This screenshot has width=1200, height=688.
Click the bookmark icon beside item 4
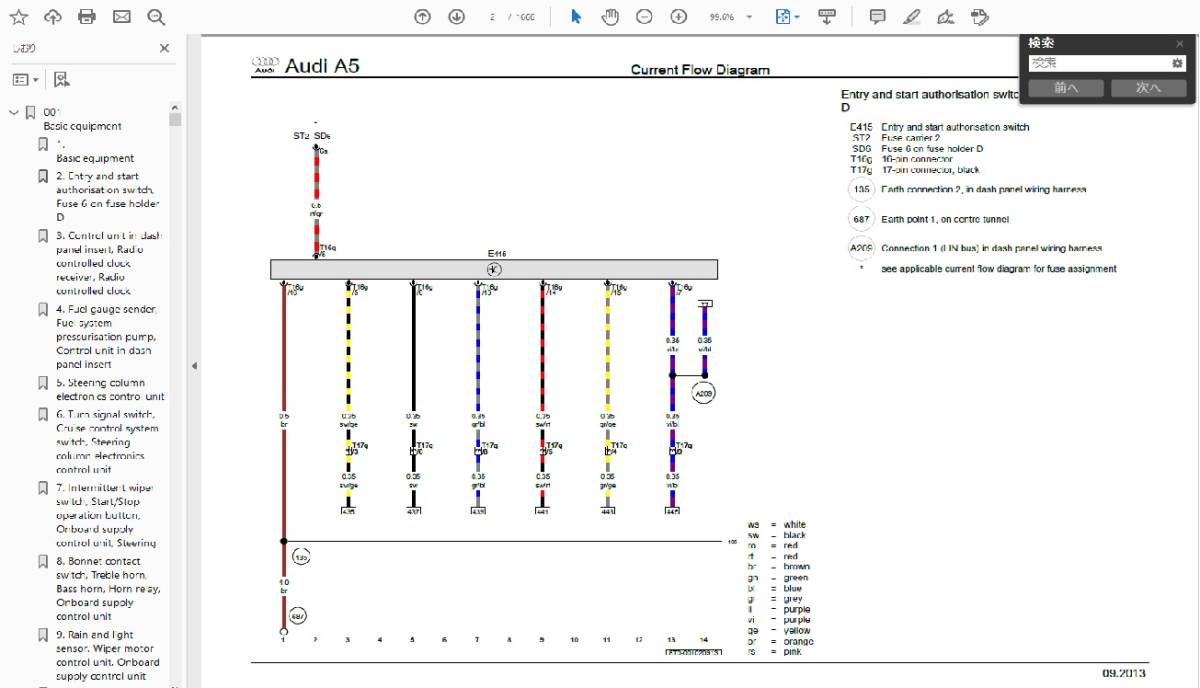(43, 310)
